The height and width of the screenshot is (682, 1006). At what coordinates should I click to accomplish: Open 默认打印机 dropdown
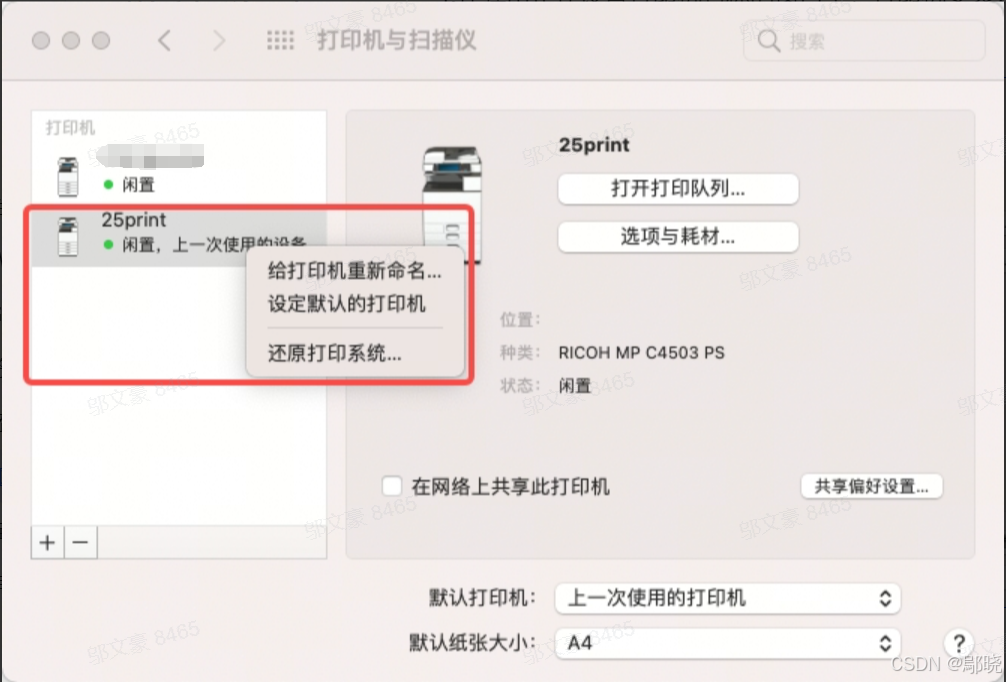coord(728,599)
